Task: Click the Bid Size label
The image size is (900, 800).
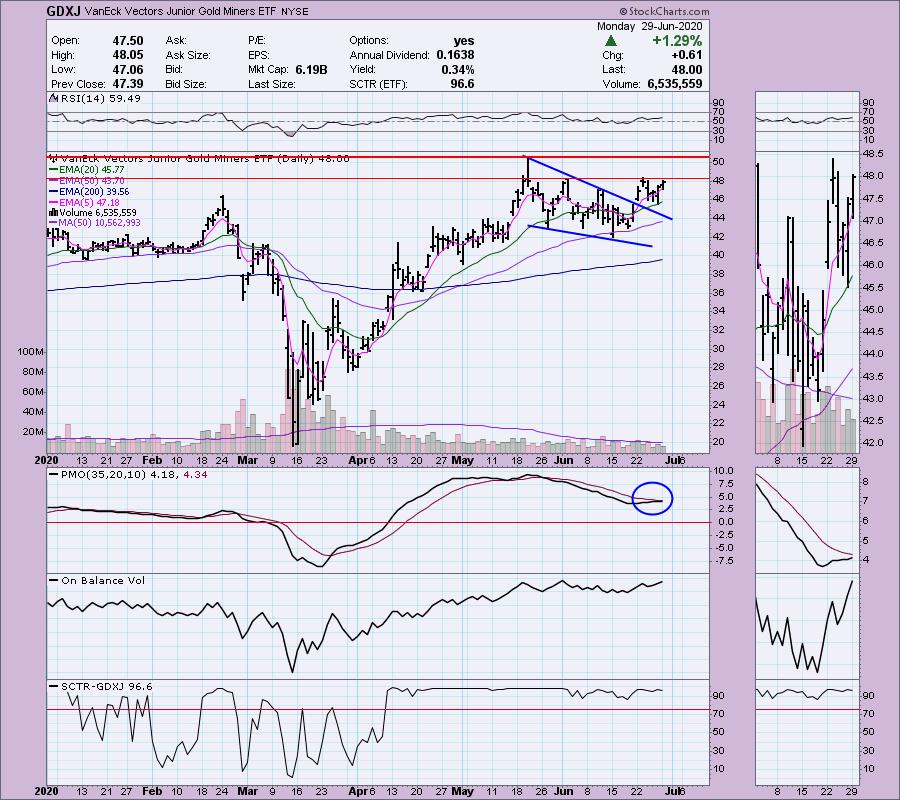Action: (186, 84)
